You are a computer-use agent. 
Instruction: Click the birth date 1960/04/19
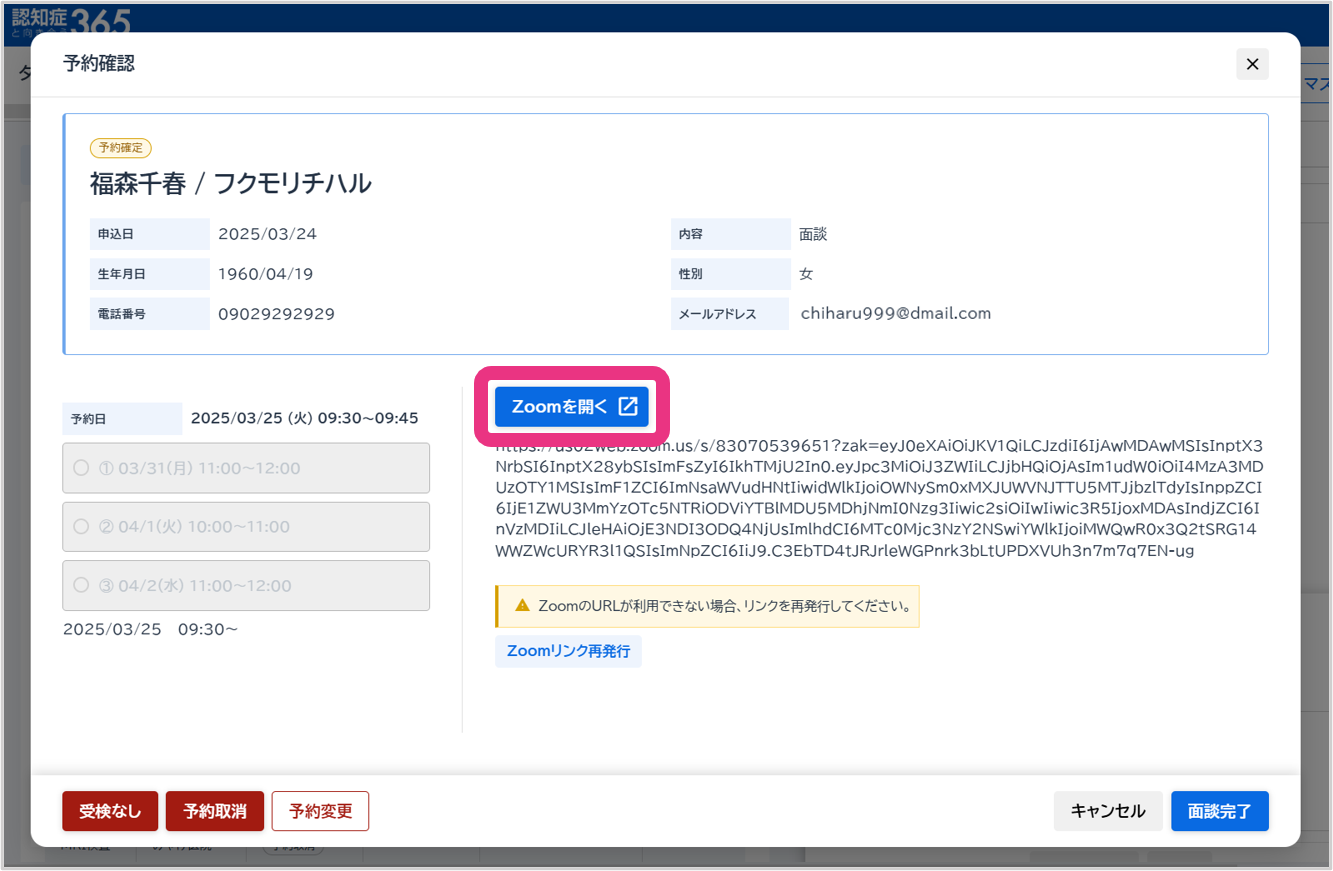tap(265, 274)
